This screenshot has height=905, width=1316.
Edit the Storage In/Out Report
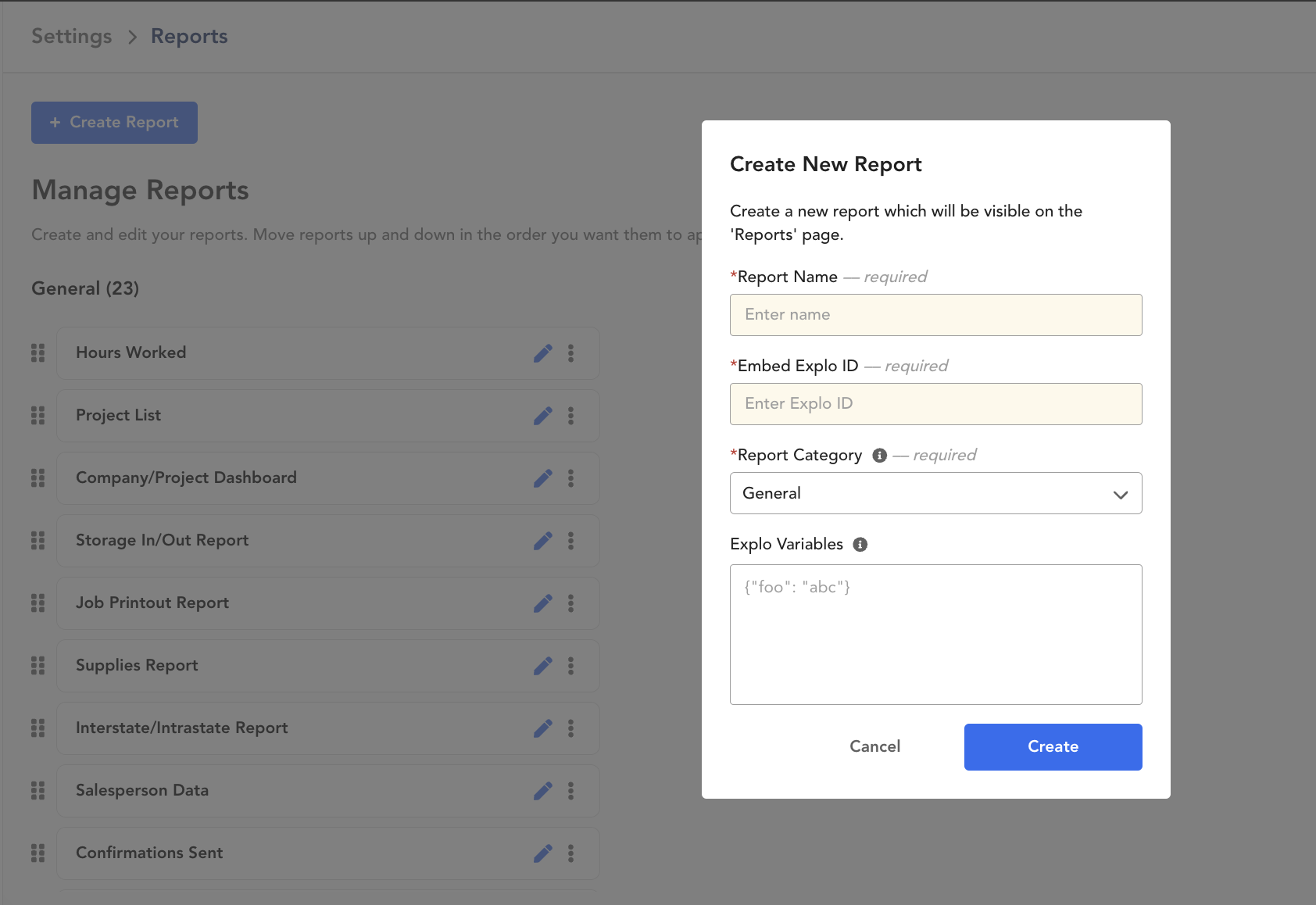pos(543,541)
